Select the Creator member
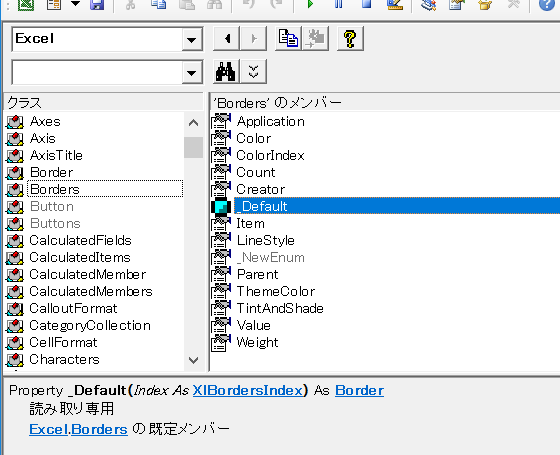Viewport: 560px width, 455px height. [x=261, y=189]
